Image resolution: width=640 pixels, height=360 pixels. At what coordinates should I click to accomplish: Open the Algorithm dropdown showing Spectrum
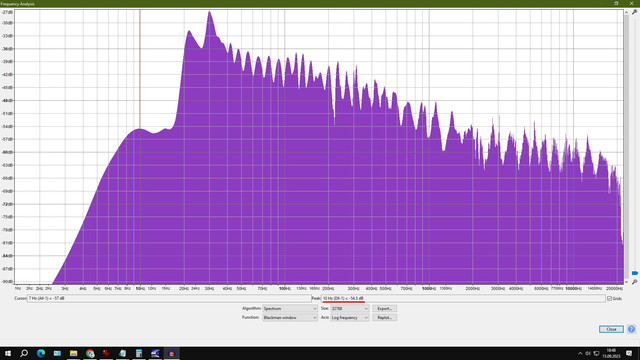pyautogui.click(x=290, y=309)
